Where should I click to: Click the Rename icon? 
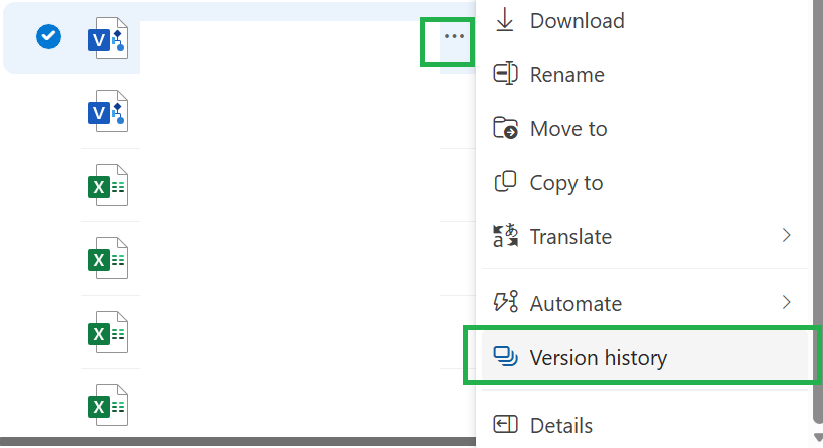tap(505, 73)
